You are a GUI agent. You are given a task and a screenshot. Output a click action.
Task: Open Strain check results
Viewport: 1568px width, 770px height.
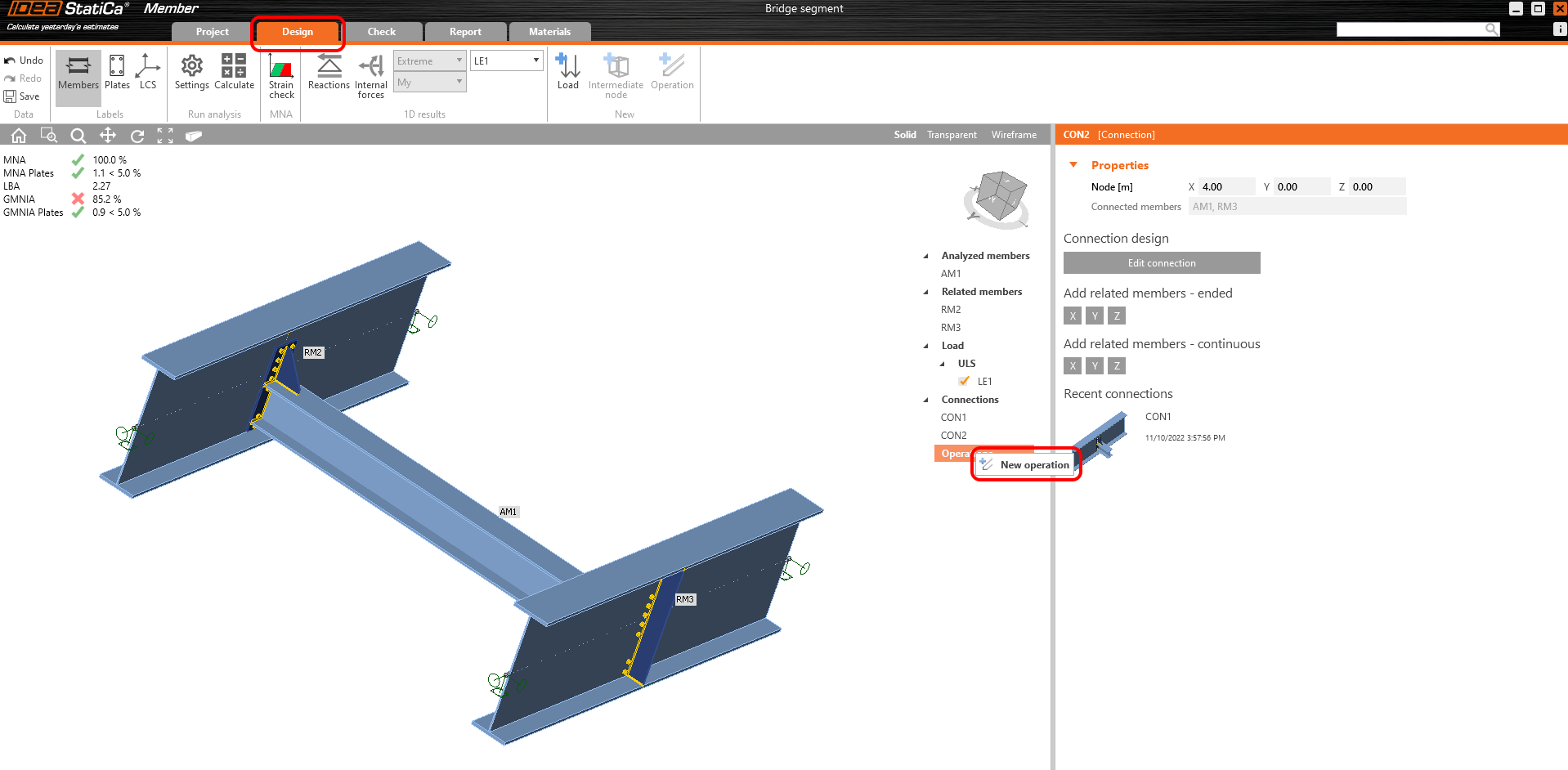pos(281,75)
